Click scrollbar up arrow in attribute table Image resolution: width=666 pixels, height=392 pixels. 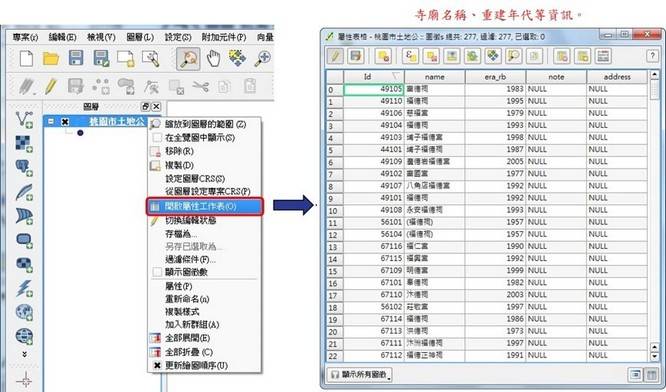pos(655,75)
